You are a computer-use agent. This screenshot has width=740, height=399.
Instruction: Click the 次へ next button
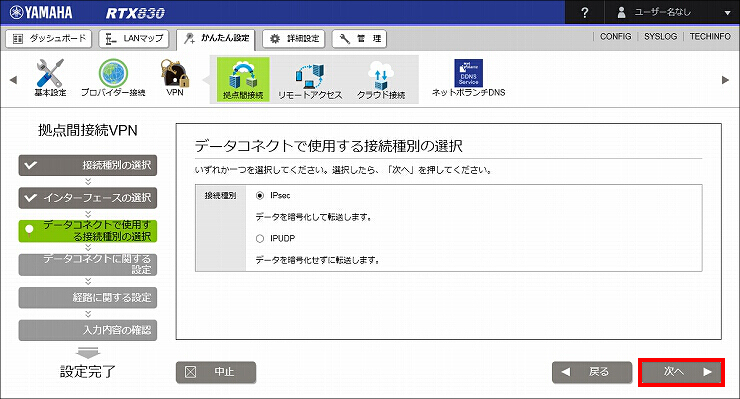[x=681, y=372]
